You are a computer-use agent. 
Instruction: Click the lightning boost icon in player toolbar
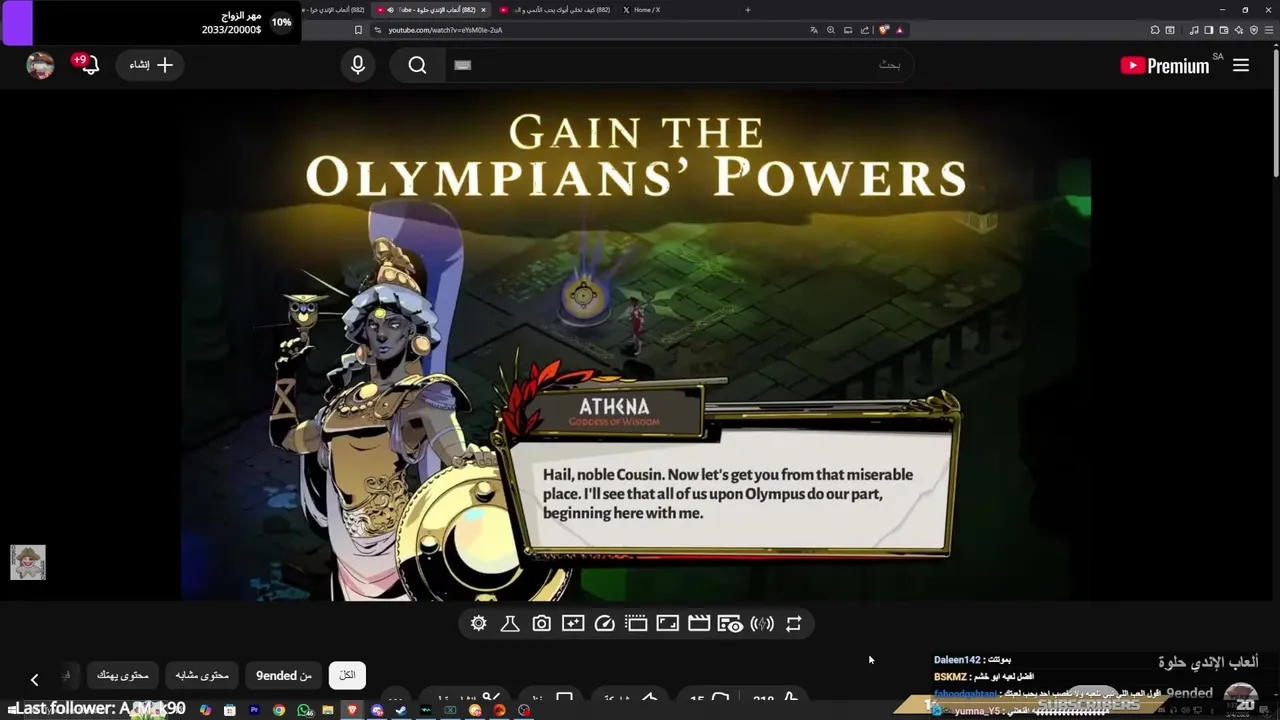[762, 624]
